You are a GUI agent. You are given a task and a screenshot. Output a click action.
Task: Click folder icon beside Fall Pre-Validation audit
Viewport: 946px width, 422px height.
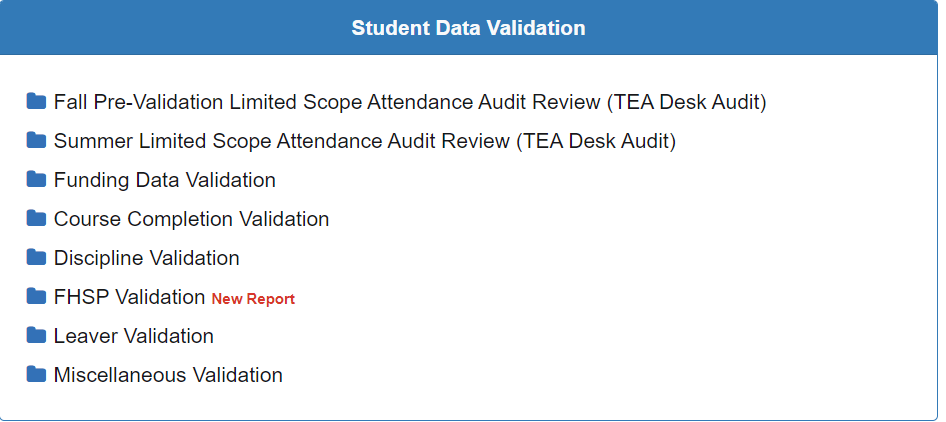[36, 101]
